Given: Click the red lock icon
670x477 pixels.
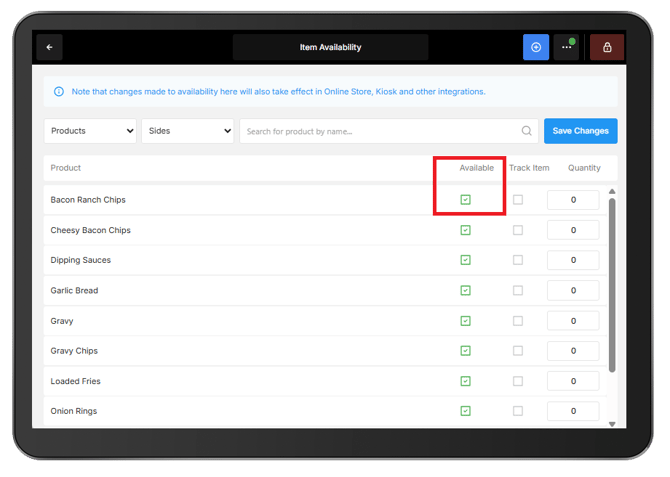Looking at the screenshot, I should [607, 47].
